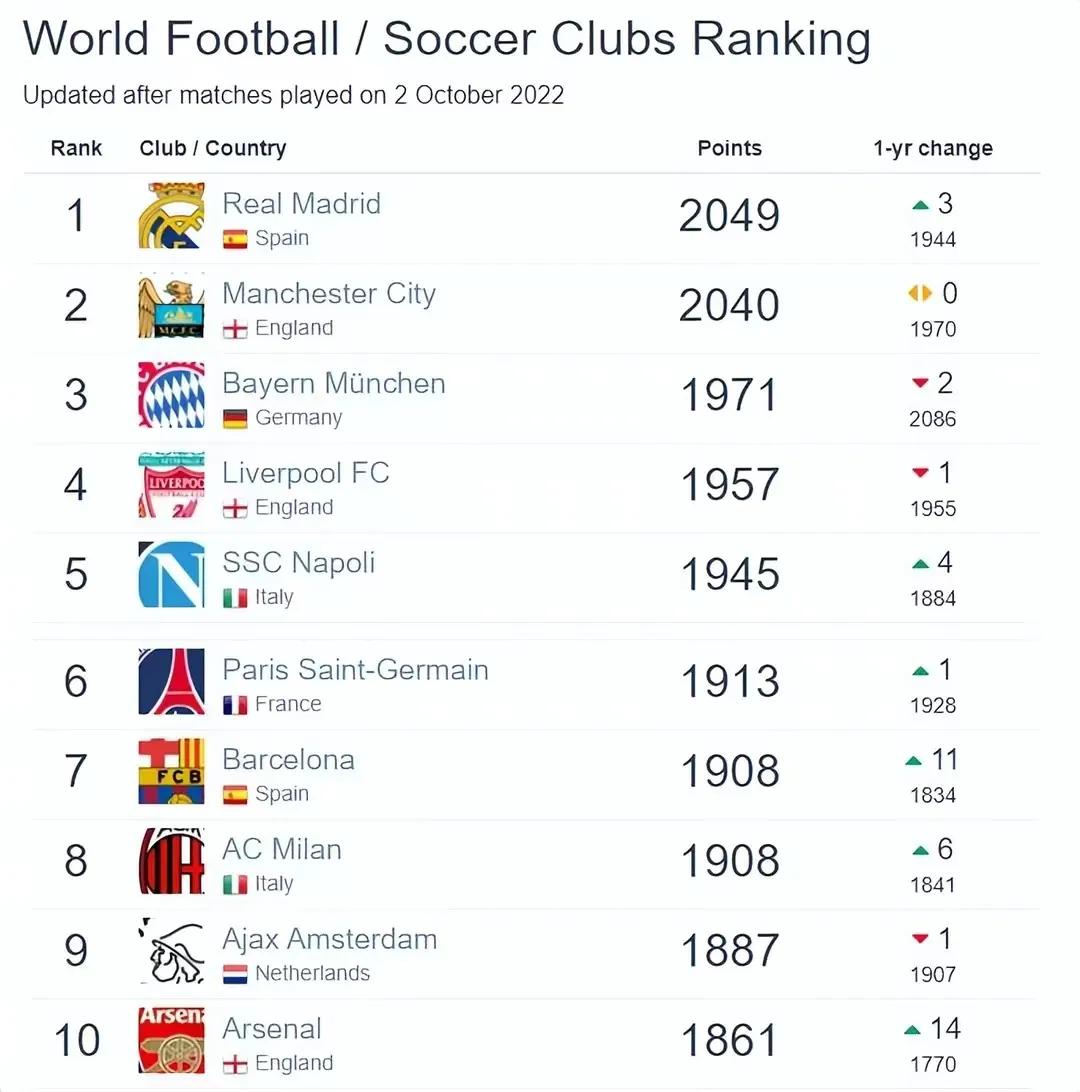Viewport: 1080px width, 1092px height.
Task: Click the Club / Country column header
Action: point(213,149)
